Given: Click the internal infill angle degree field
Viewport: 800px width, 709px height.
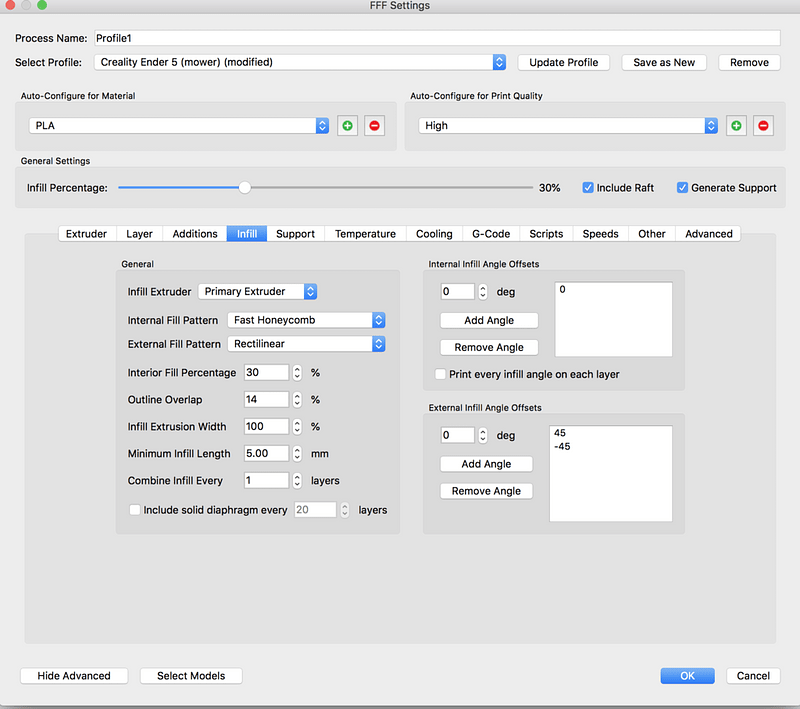Looking at the screenshot, I should (x=458, y=292).
